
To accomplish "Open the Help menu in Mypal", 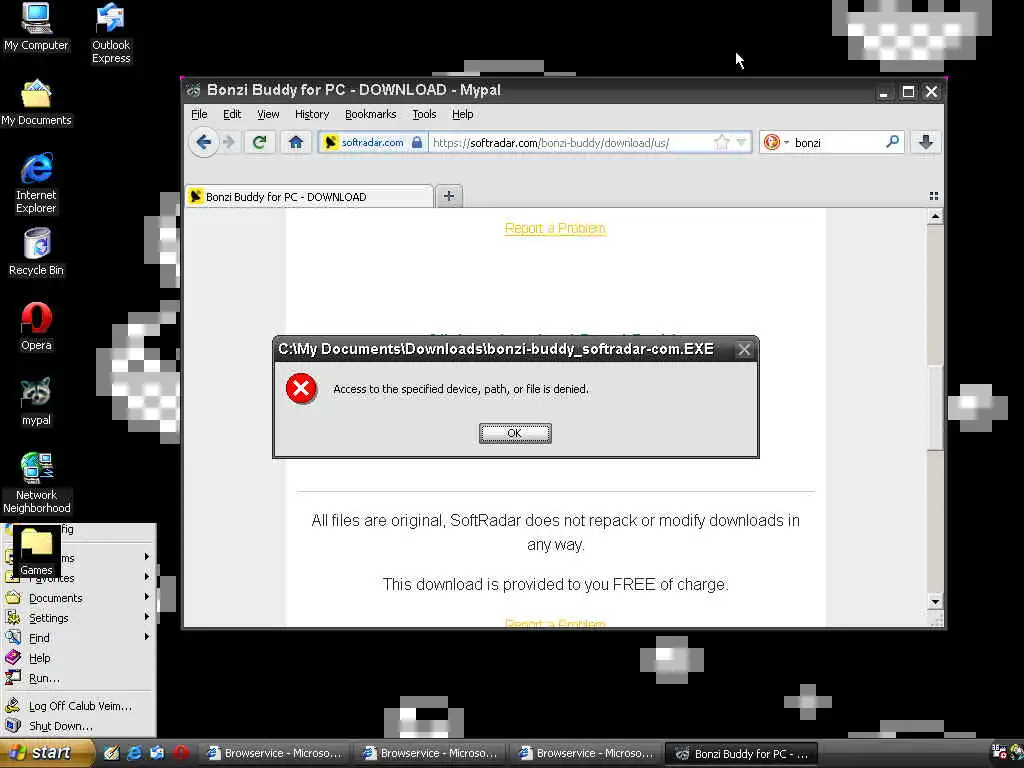I will coord(462,114).
